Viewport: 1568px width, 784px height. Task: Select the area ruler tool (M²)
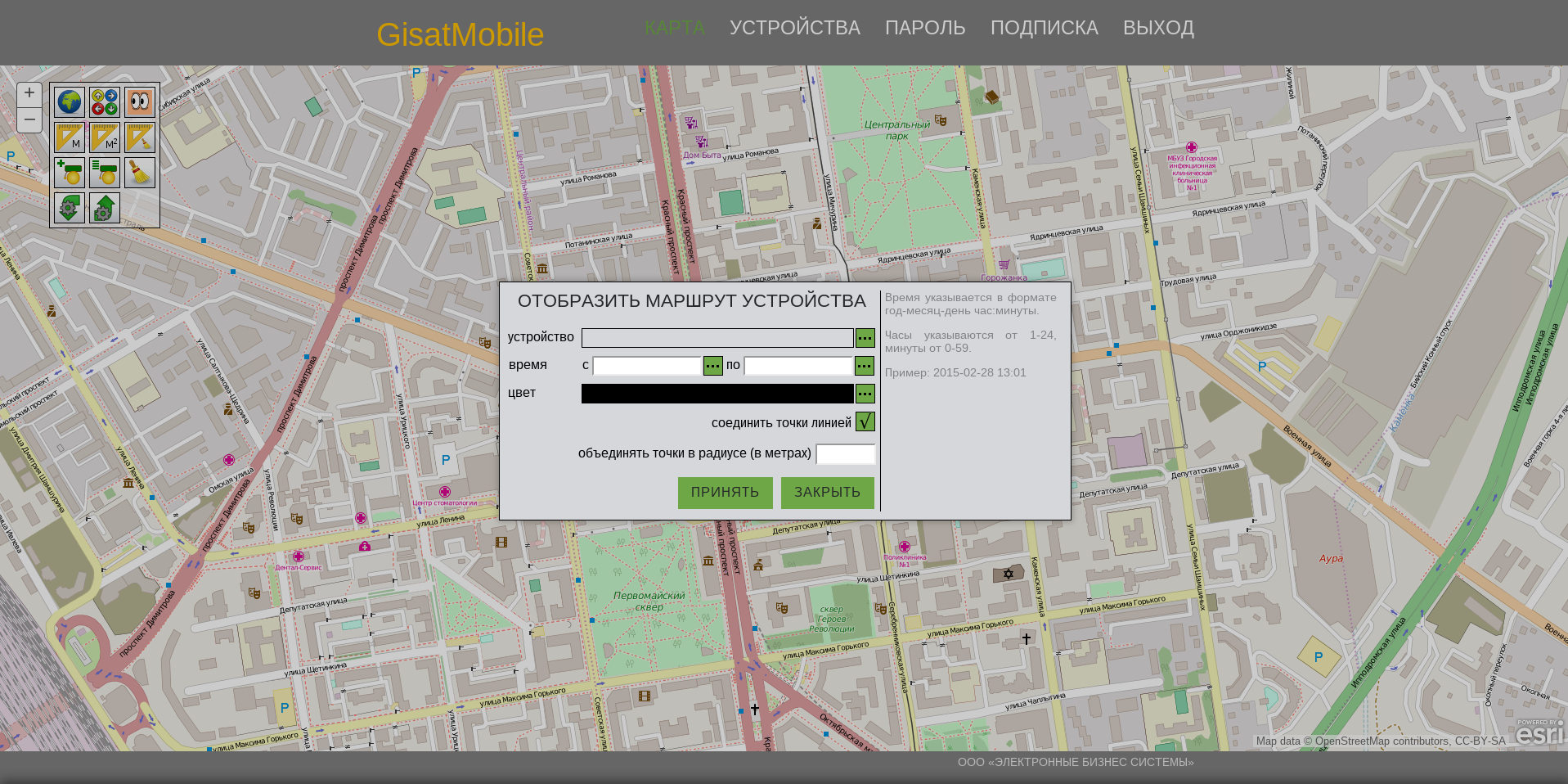point(105,137)
